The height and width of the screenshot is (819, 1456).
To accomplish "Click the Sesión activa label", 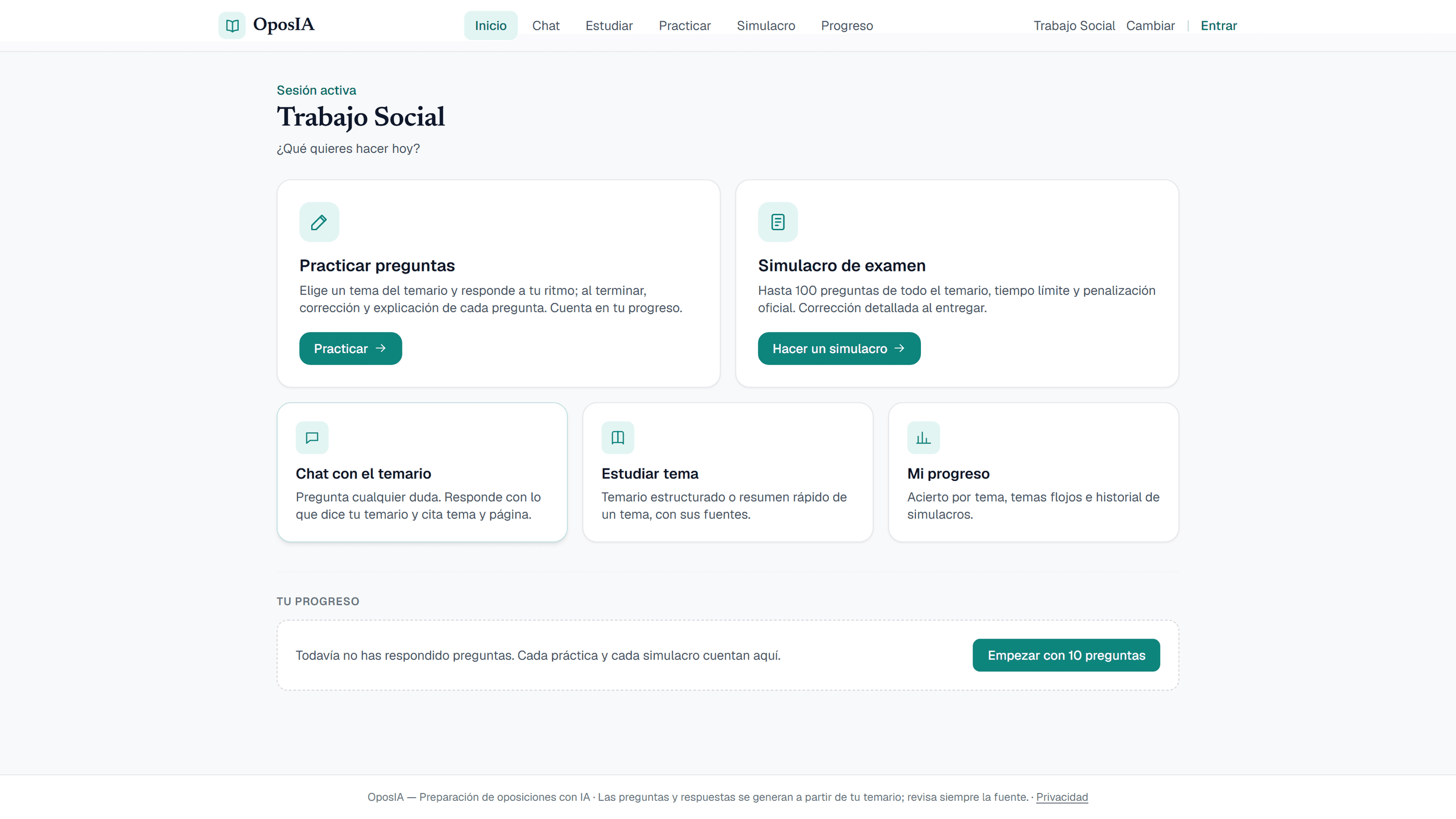I will click(316, 90).
